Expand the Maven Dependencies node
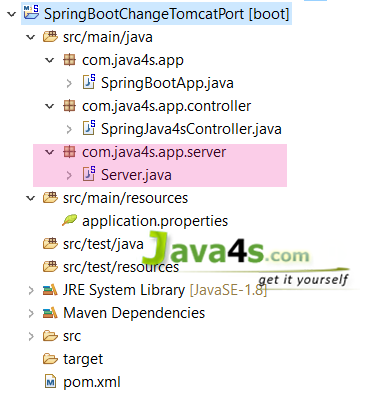379x401 pixels. click(x=31, y=313)
